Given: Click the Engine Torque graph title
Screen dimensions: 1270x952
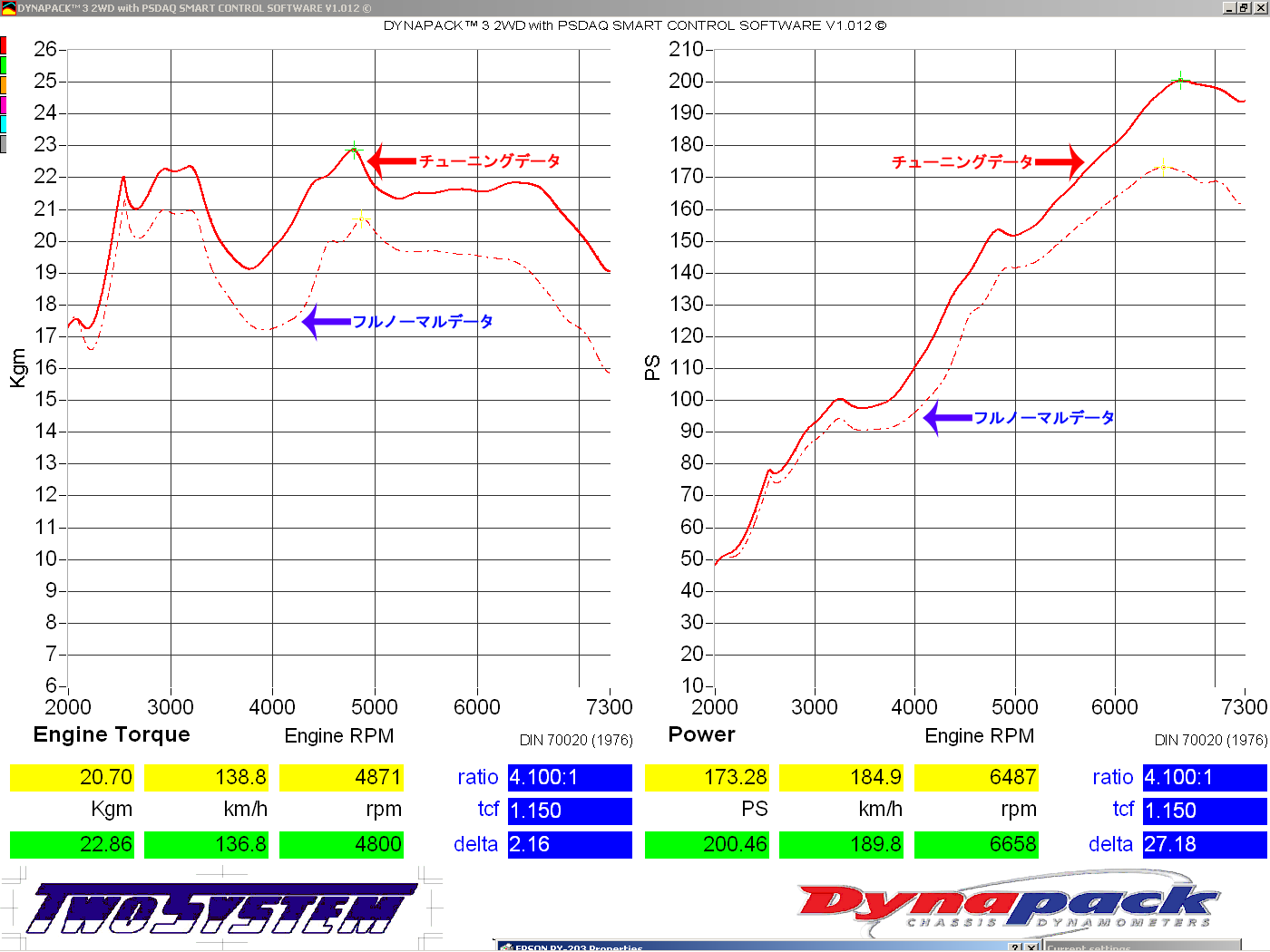Looking at the screenshot, I should 112,734.
